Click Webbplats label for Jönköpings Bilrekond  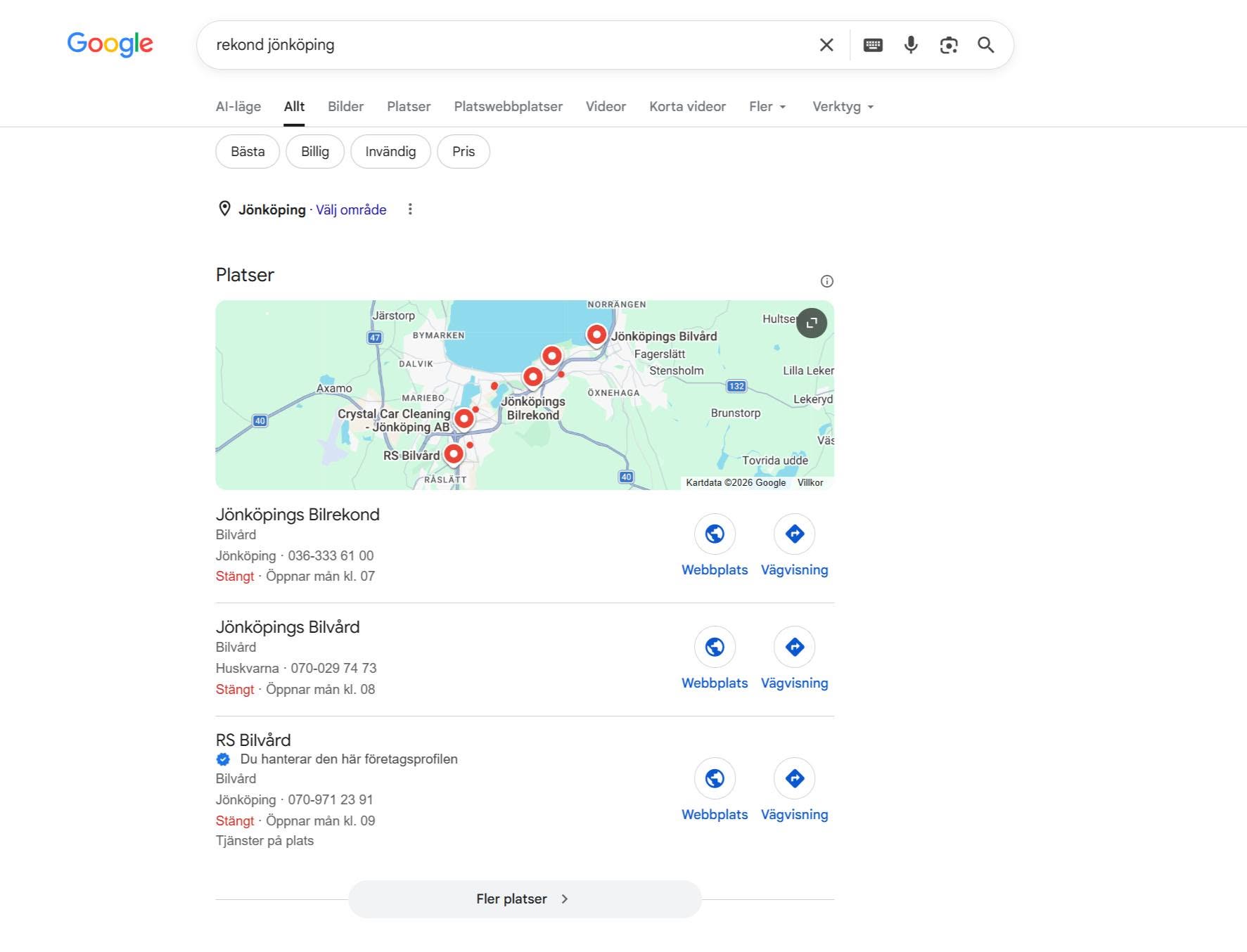point(715,570)
